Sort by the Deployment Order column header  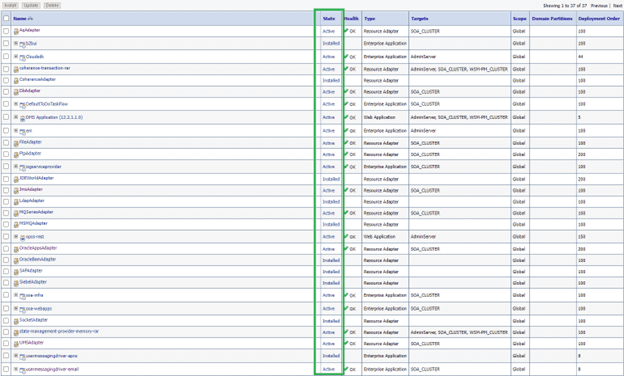(x=599, y=19)
